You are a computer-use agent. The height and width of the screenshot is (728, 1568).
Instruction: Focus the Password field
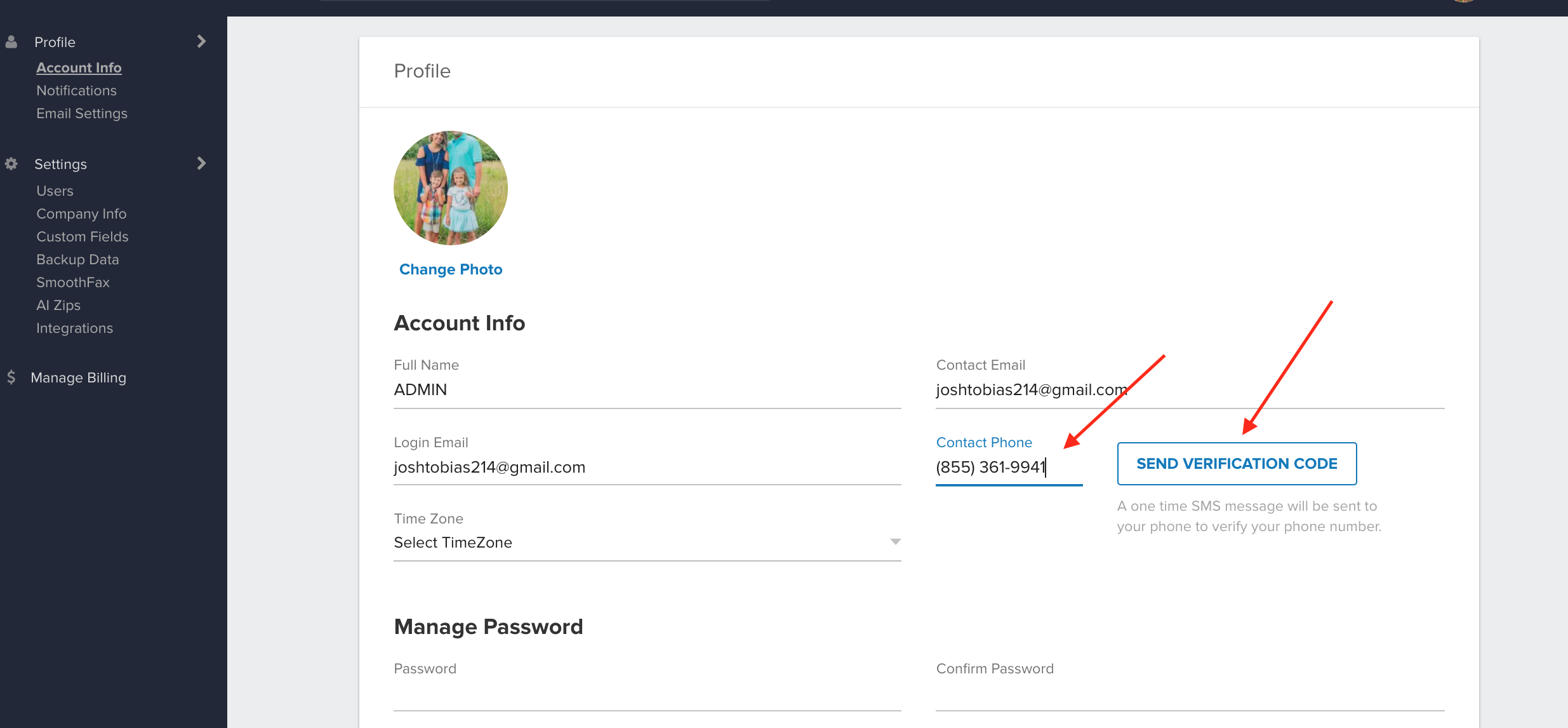point(647,696)
